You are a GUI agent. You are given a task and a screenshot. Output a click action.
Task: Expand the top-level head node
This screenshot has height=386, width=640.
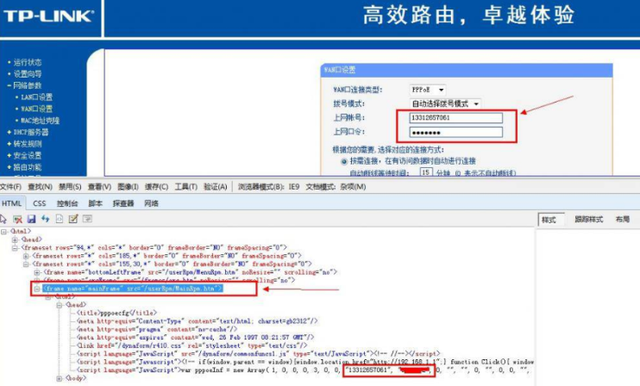tap(15, 240)
